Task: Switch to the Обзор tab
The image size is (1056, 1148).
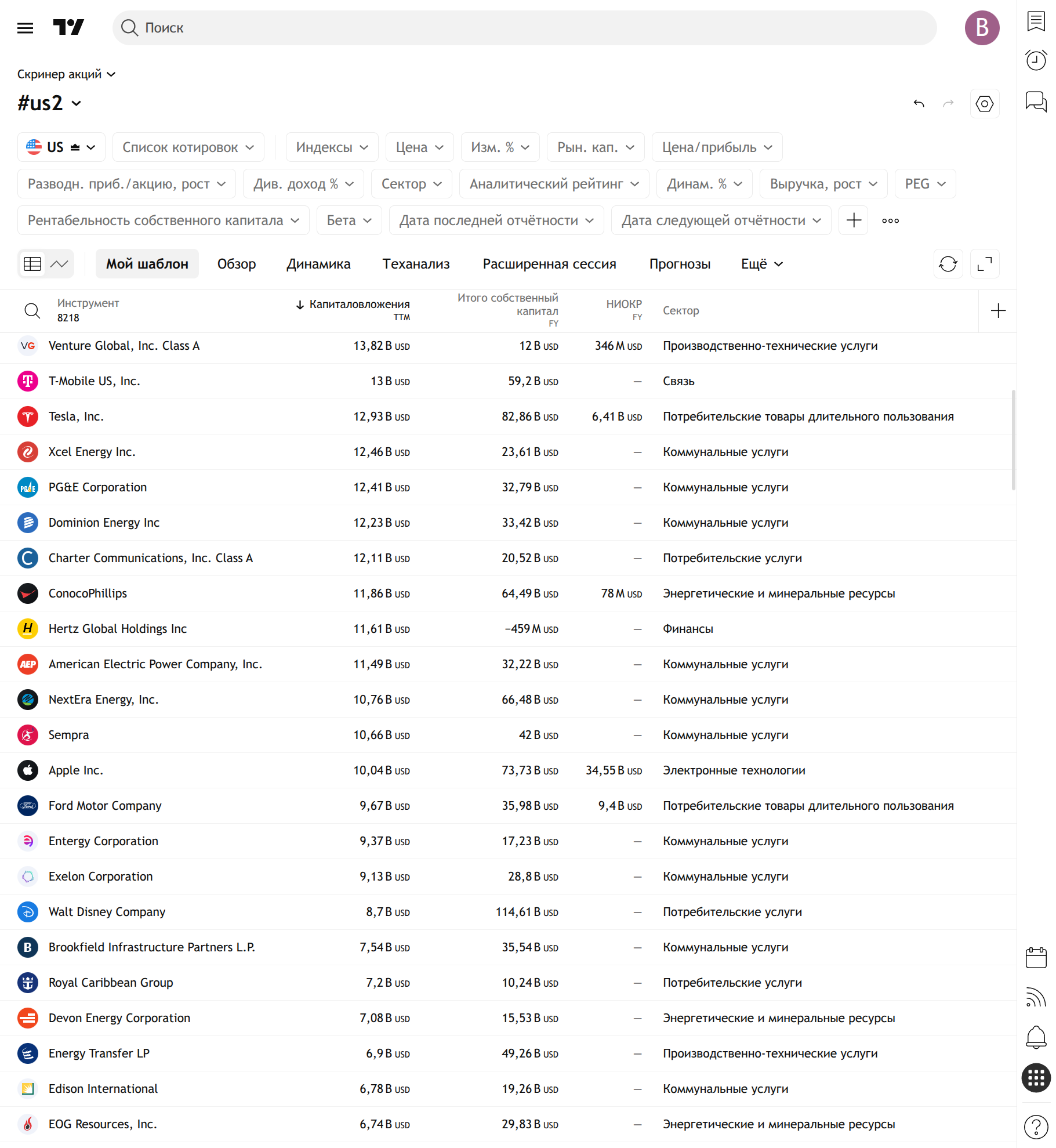Action: point(237,264)
